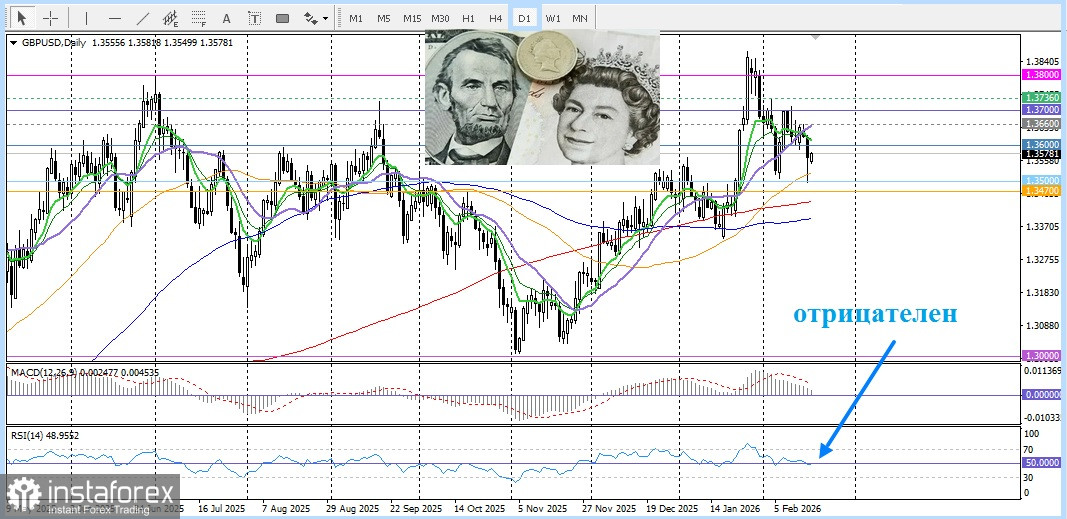Image resolution: width=1067 pixels, height=519 pixels.
Task: Select the cursor arrow tool
Action: coord(23,18)
